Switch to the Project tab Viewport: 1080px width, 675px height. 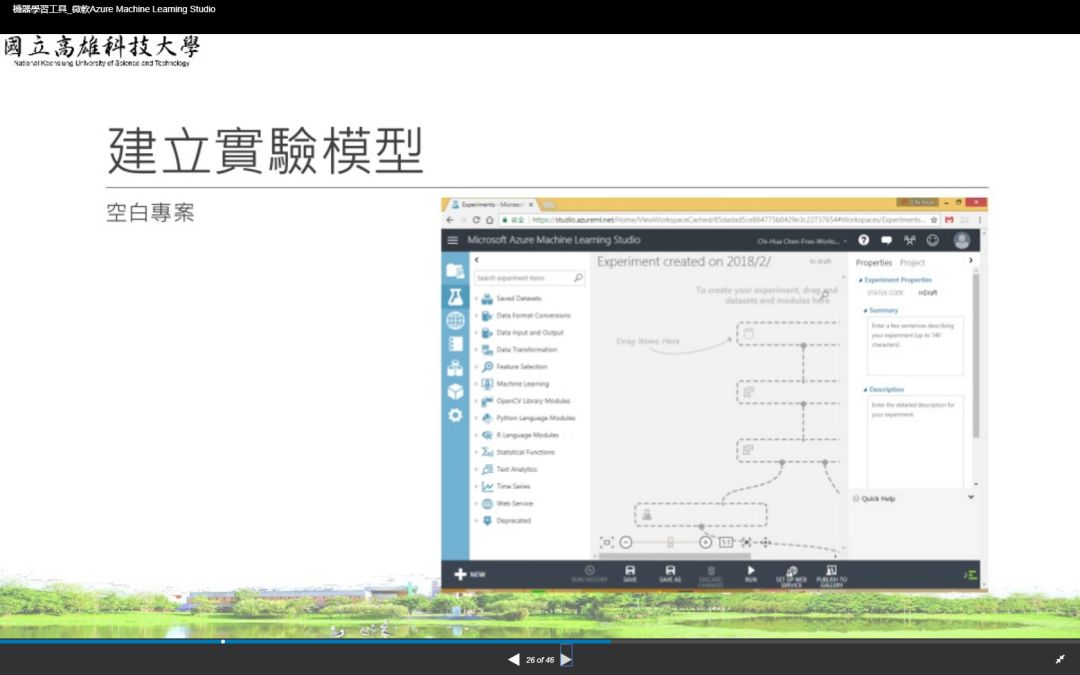[x=912, y=262]
